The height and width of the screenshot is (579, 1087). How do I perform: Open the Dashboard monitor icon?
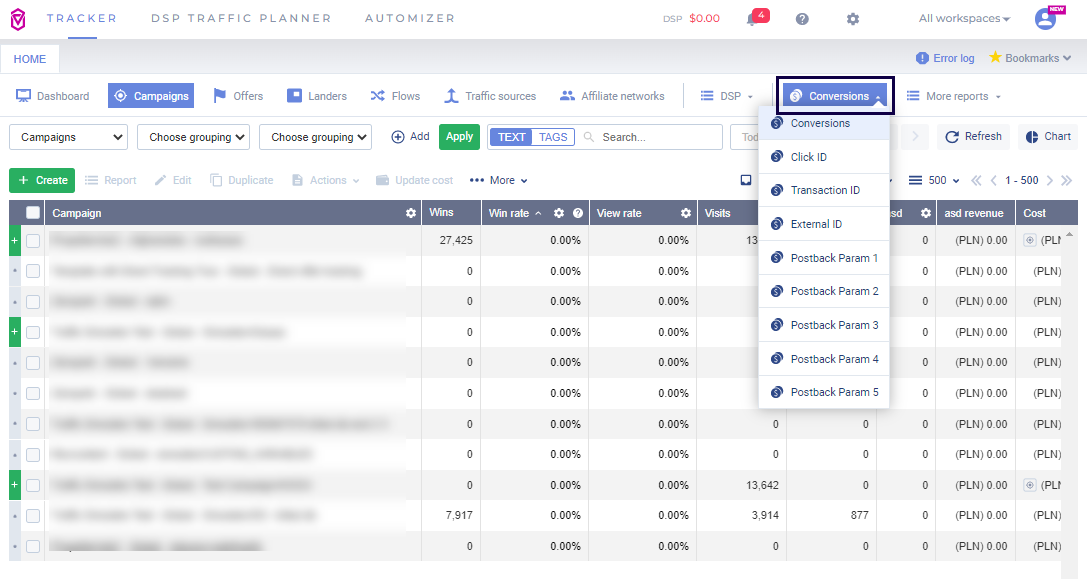[23, 96]
